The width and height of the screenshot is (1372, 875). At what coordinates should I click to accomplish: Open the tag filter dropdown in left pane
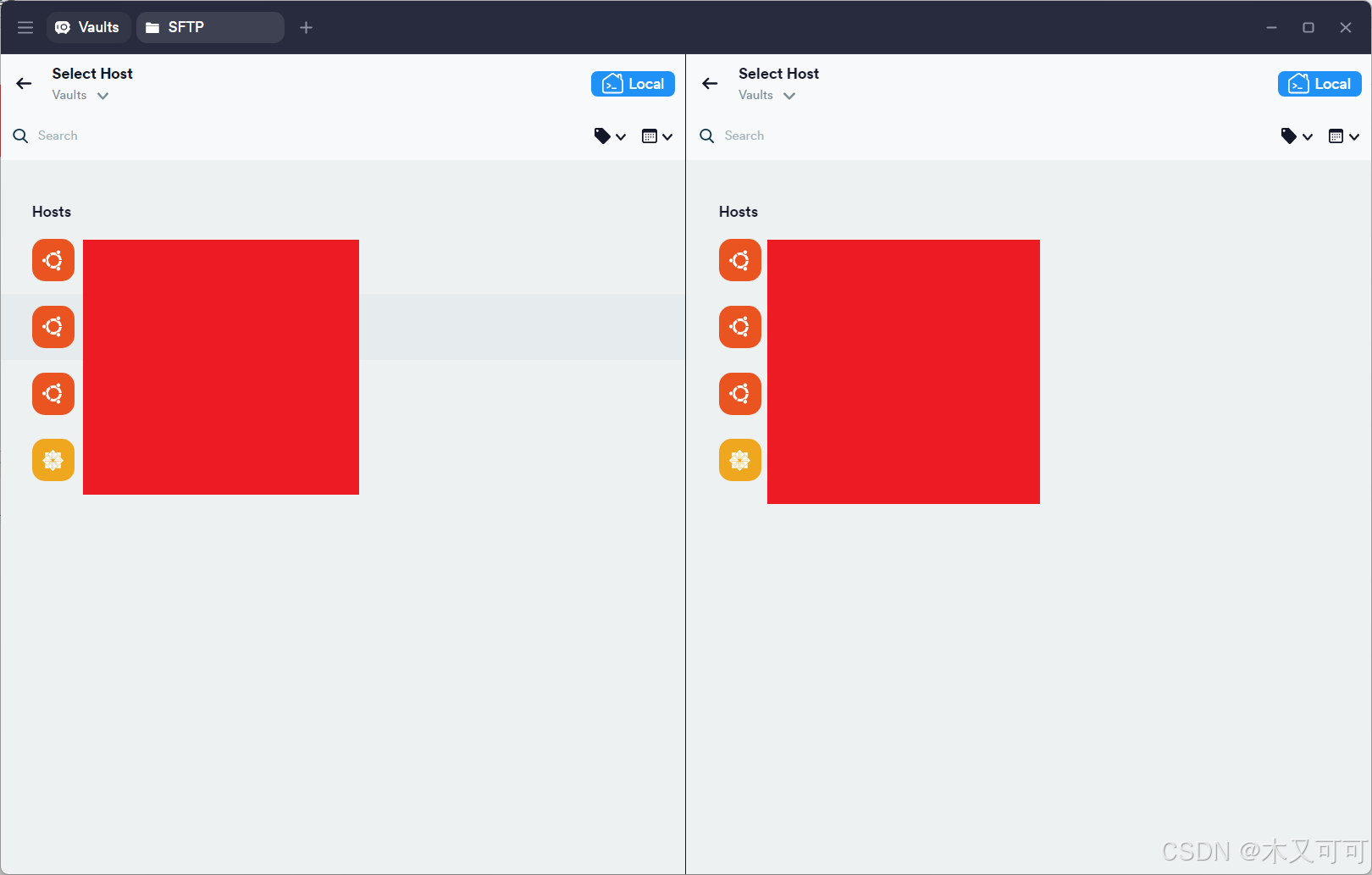coord(610,136)
